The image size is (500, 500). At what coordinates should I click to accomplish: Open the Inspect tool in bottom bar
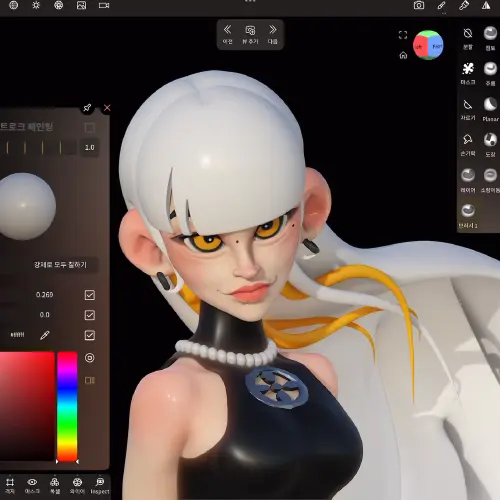click(x=100, y=485)
